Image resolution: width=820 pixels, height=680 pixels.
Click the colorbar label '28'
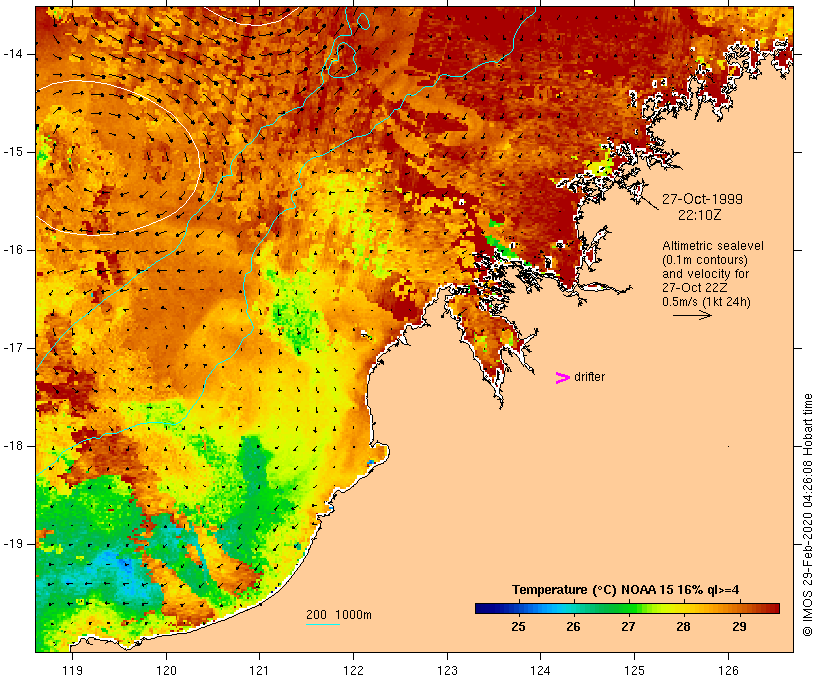[x=684, y=627]
